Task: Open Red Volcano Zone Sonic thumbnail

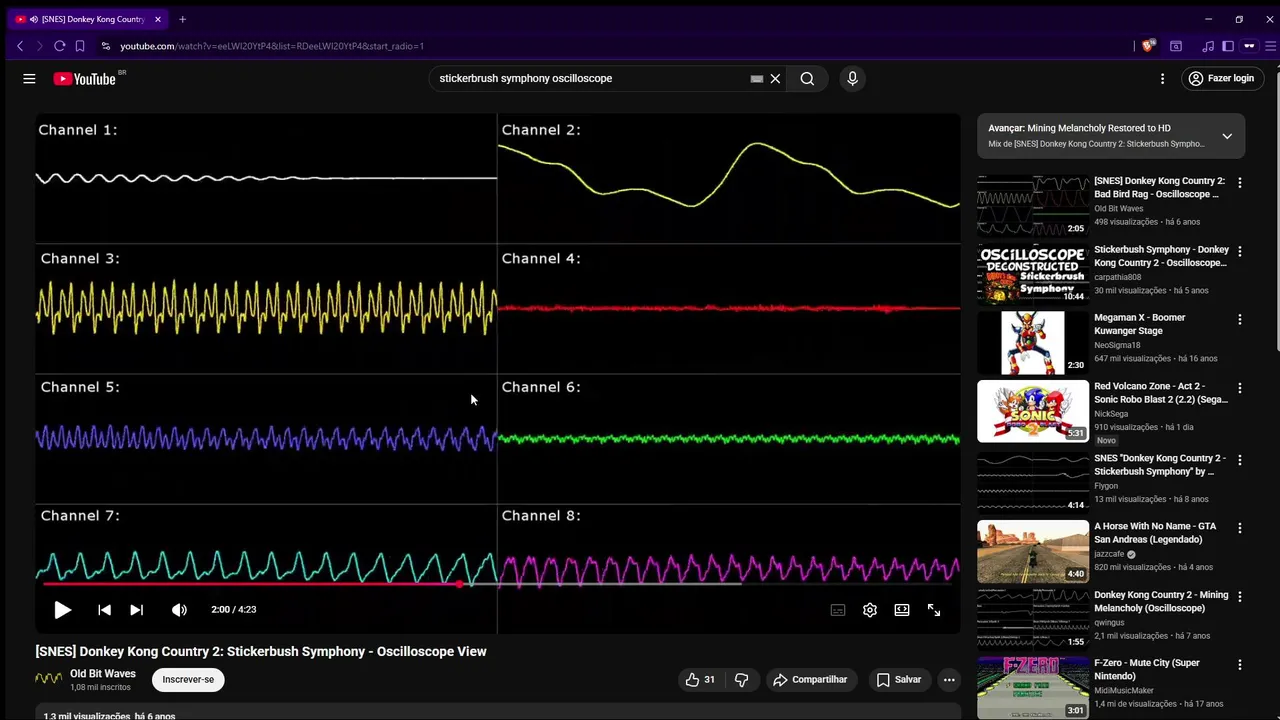Action: click(x=1033, y=411)
